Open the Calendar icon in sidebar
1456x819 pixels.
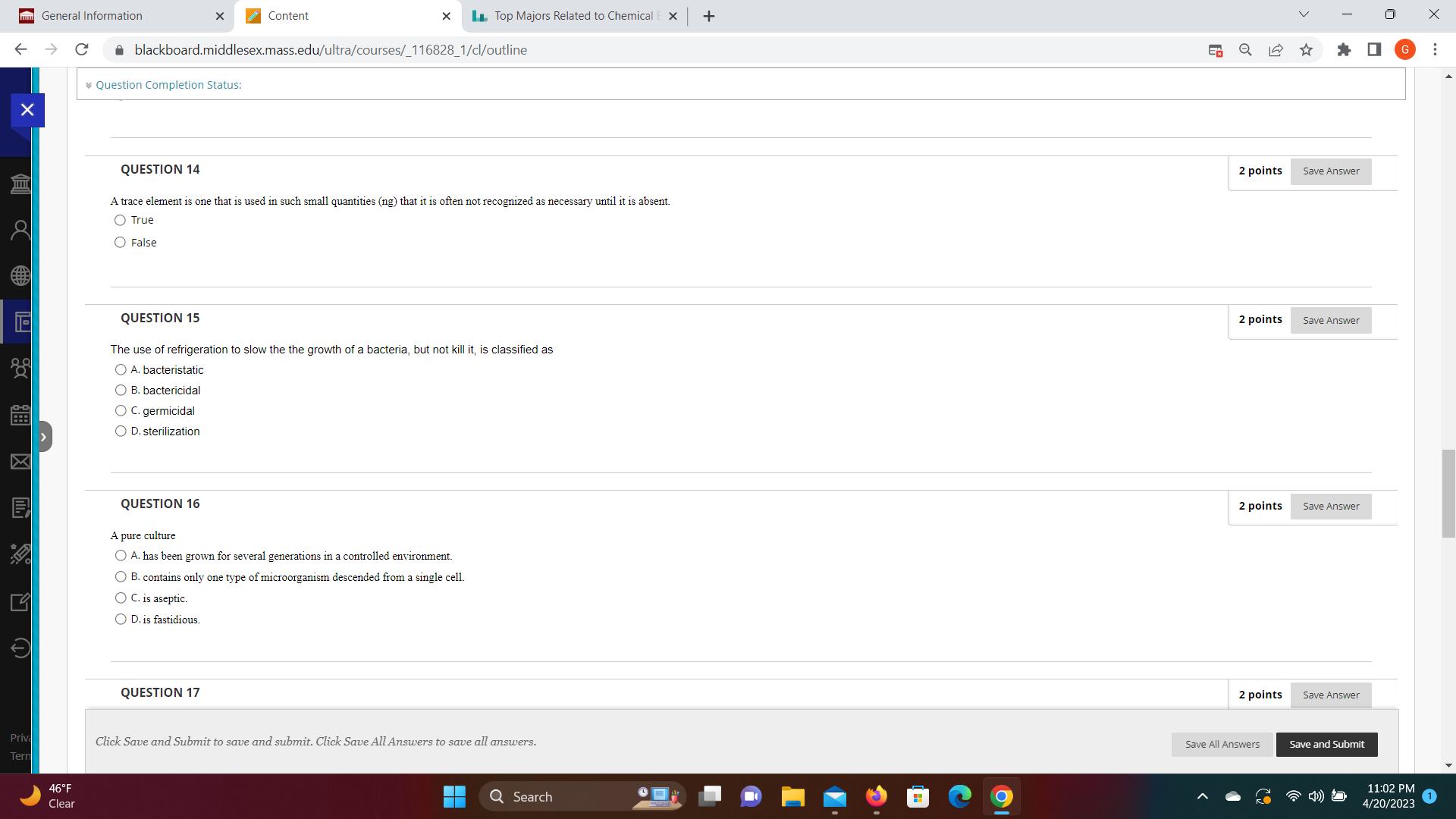pyautogui.click(x=20, y=415)
